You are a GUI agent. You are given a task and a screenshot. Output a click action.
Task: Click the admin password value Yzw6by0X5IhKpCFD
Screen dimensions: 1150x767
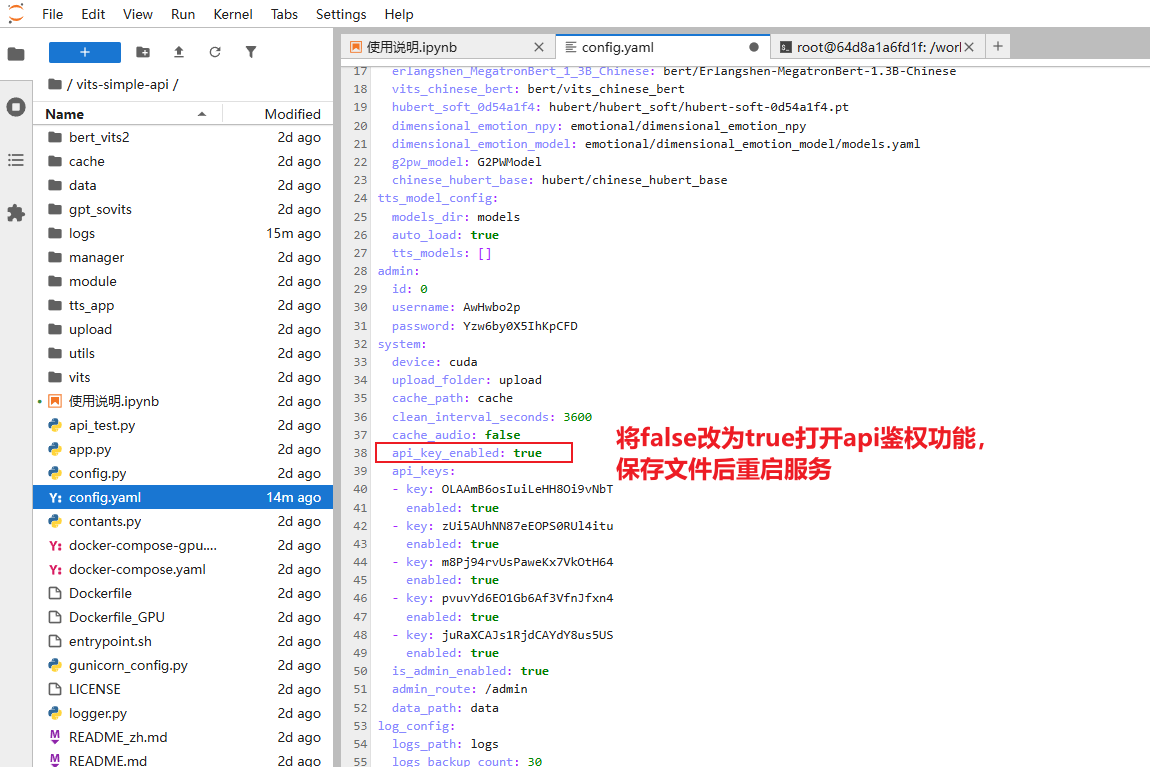(520, 326)
